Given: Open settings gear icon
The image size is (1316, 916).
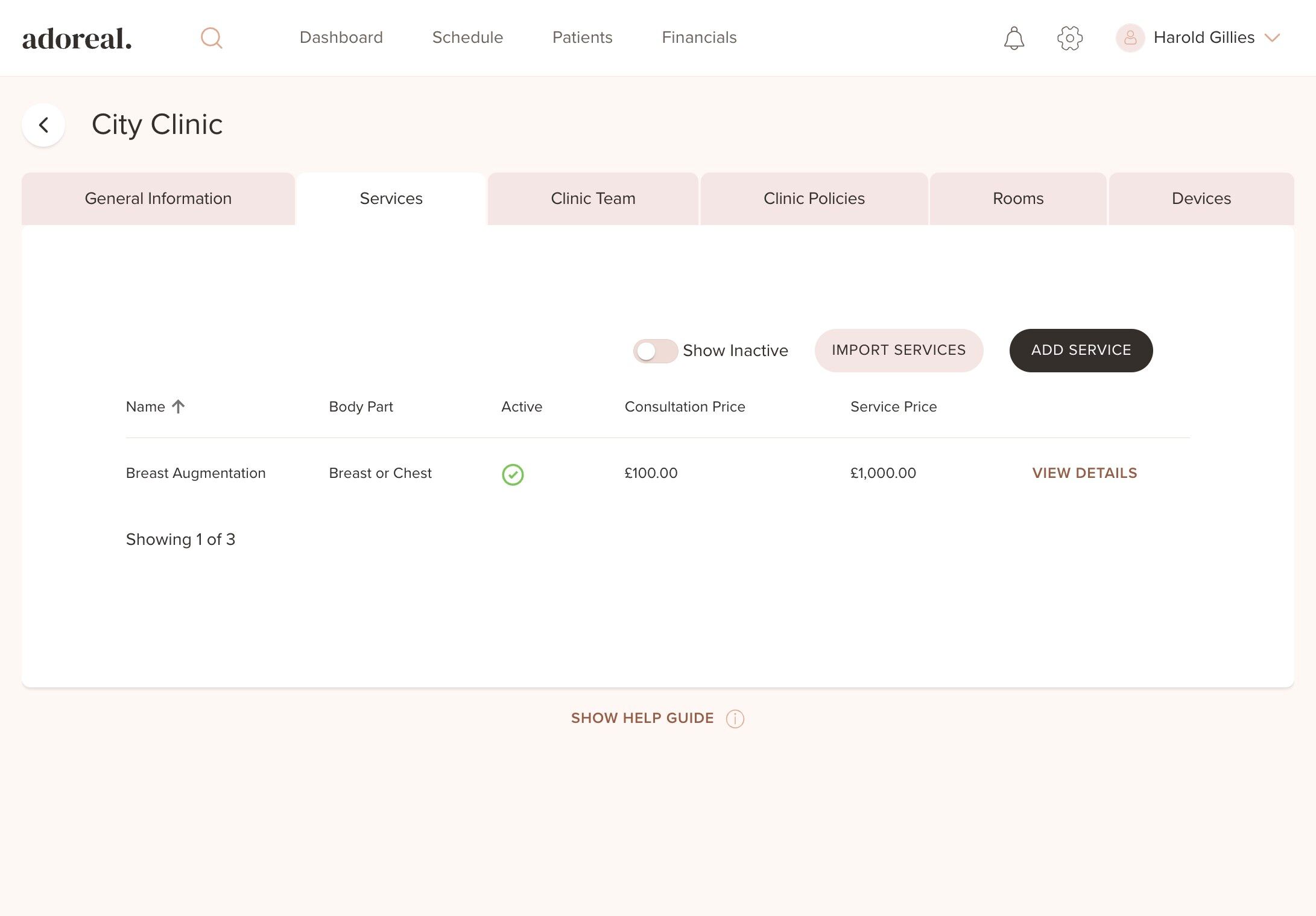Looking at the screenshot, I should click(x=1070, y=38).
